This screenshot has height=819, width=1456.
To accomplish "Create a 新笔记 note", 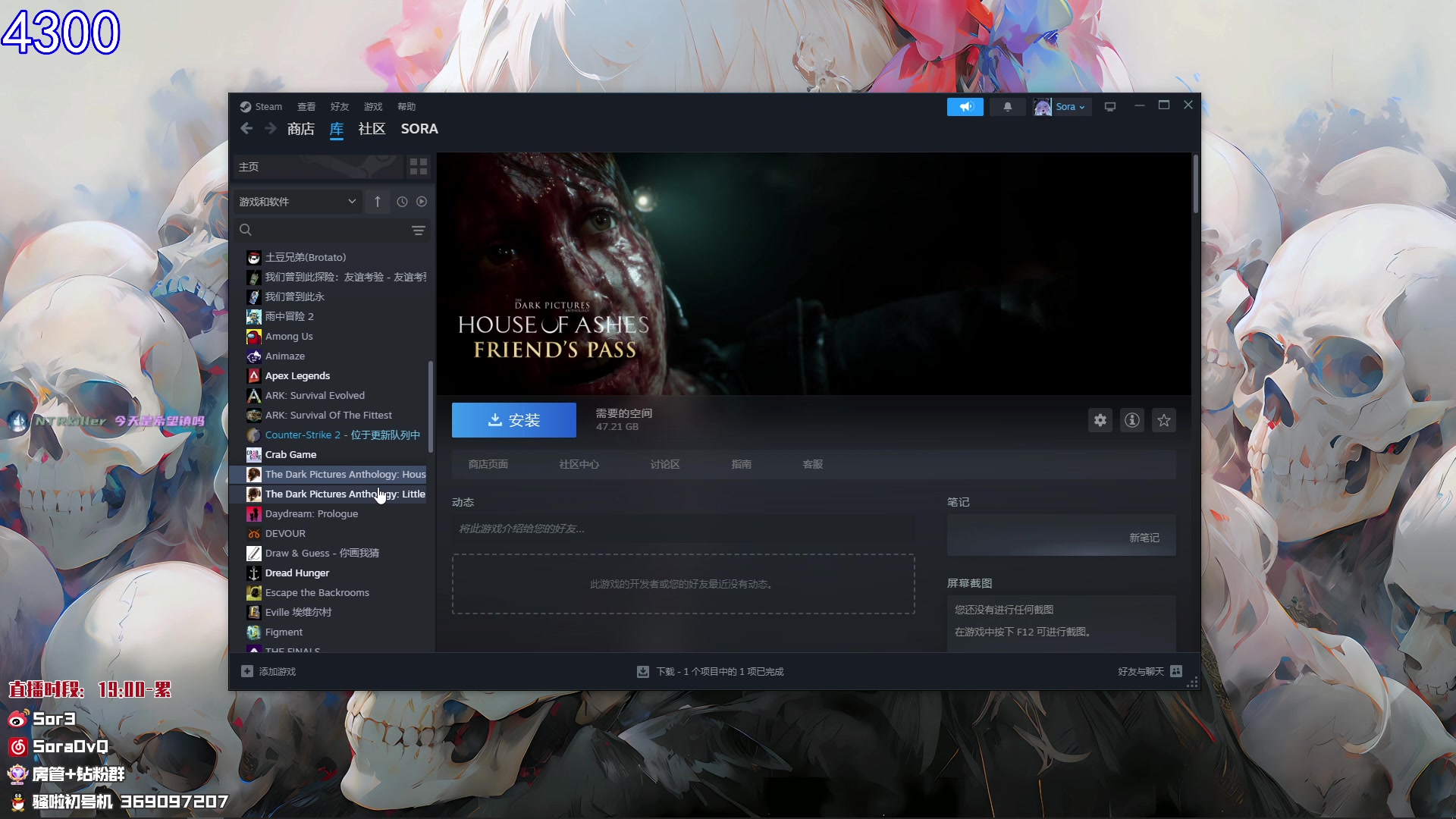I will click(1144, 538).
